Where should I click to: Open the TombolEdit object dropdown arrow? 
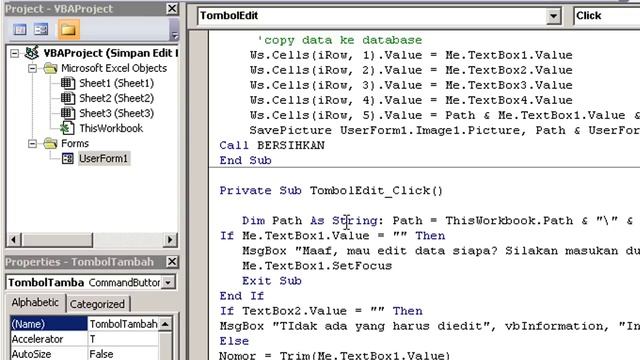[553, 16]
